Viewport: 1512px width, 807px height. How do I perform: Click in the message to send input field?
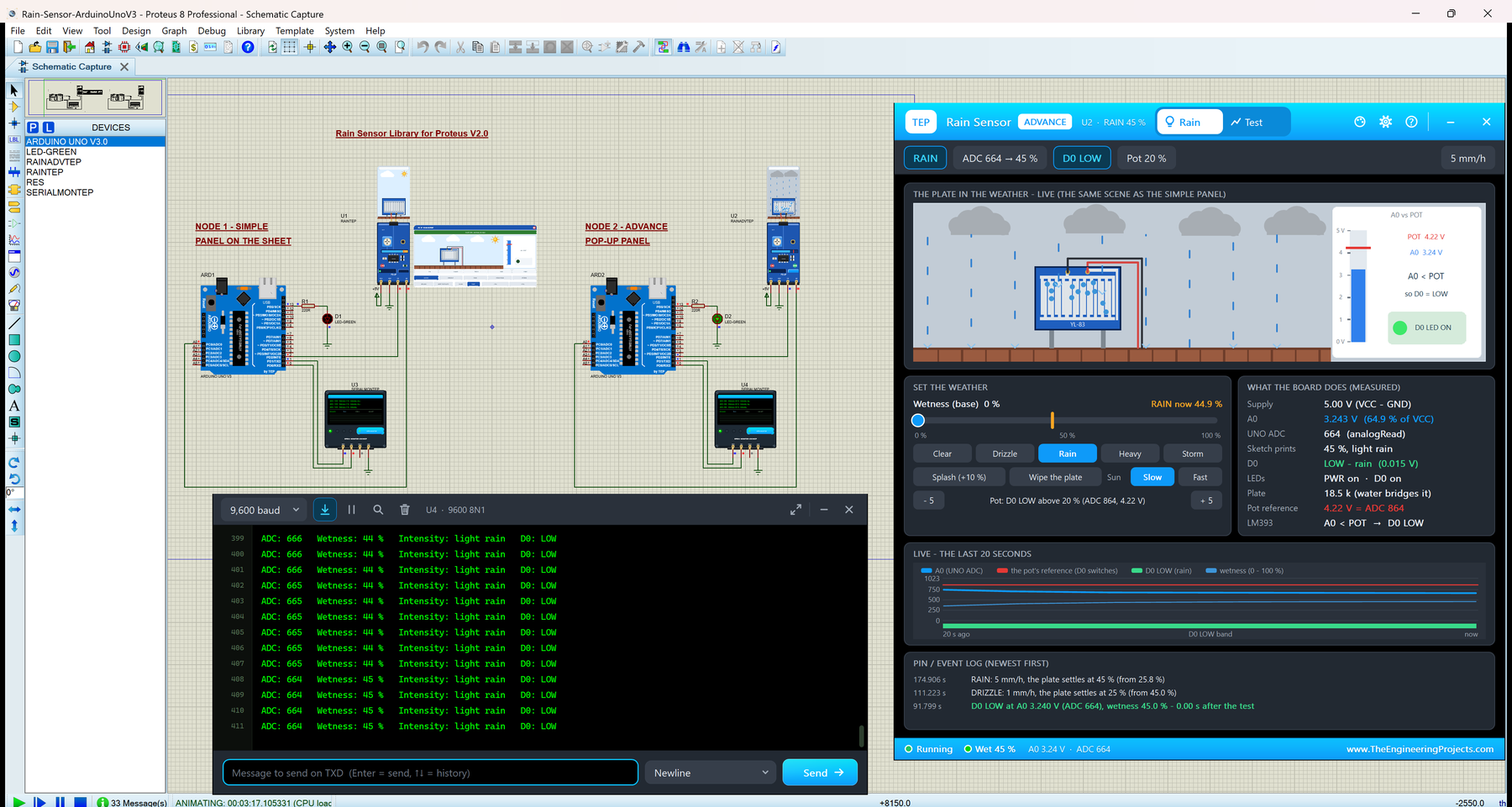tap(430, 773)
